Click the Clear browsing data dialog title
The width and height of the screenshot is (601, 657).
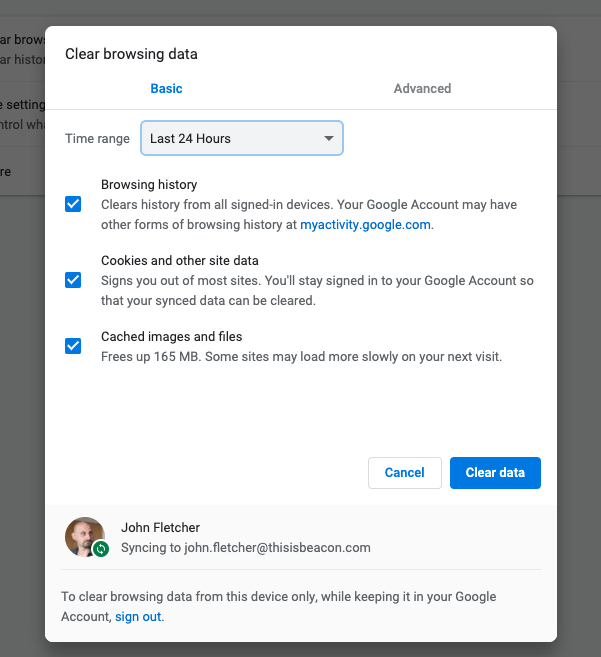131,54
